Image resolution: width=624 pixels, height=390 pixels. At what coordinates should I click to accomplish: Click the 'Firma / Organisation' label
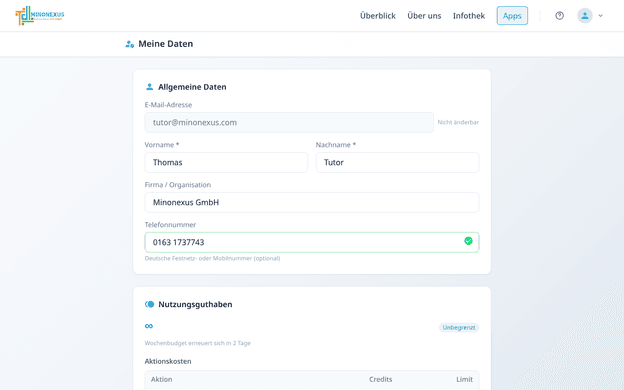click(x=178, y=185)
